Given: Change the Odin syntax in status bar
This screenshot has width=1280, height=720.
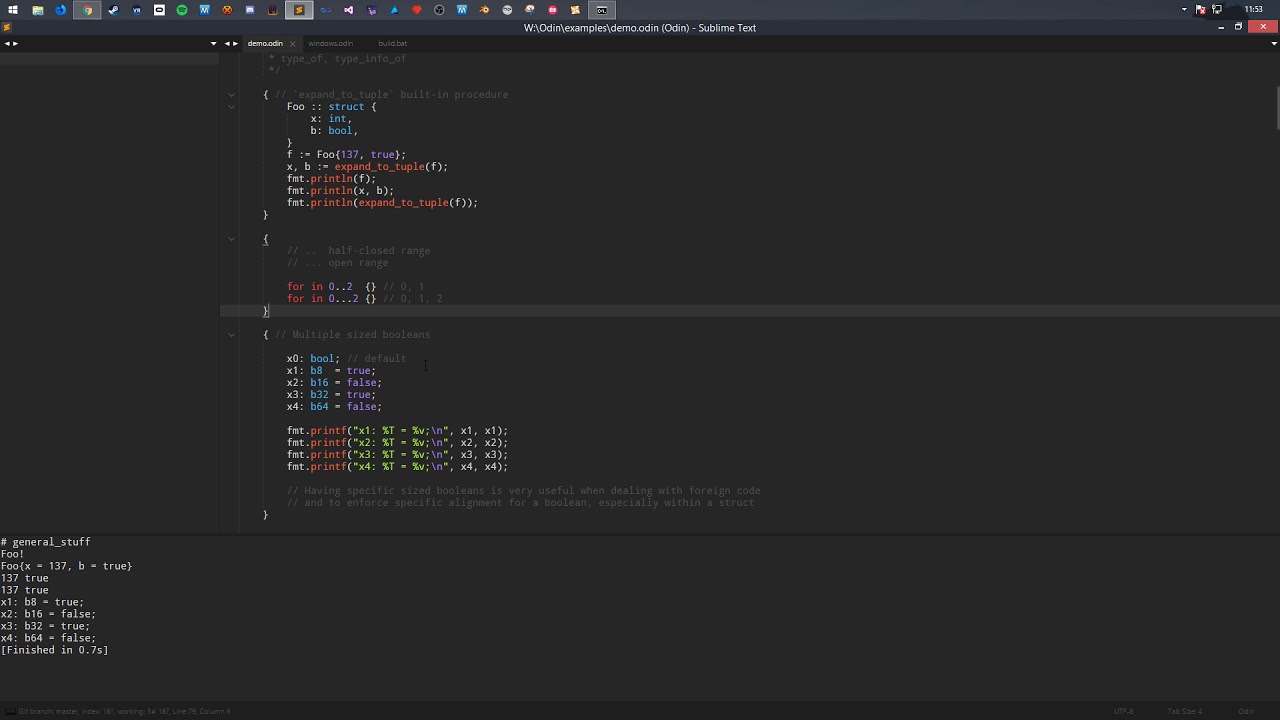Looking at the screenshot, I should pos(1246,711).
